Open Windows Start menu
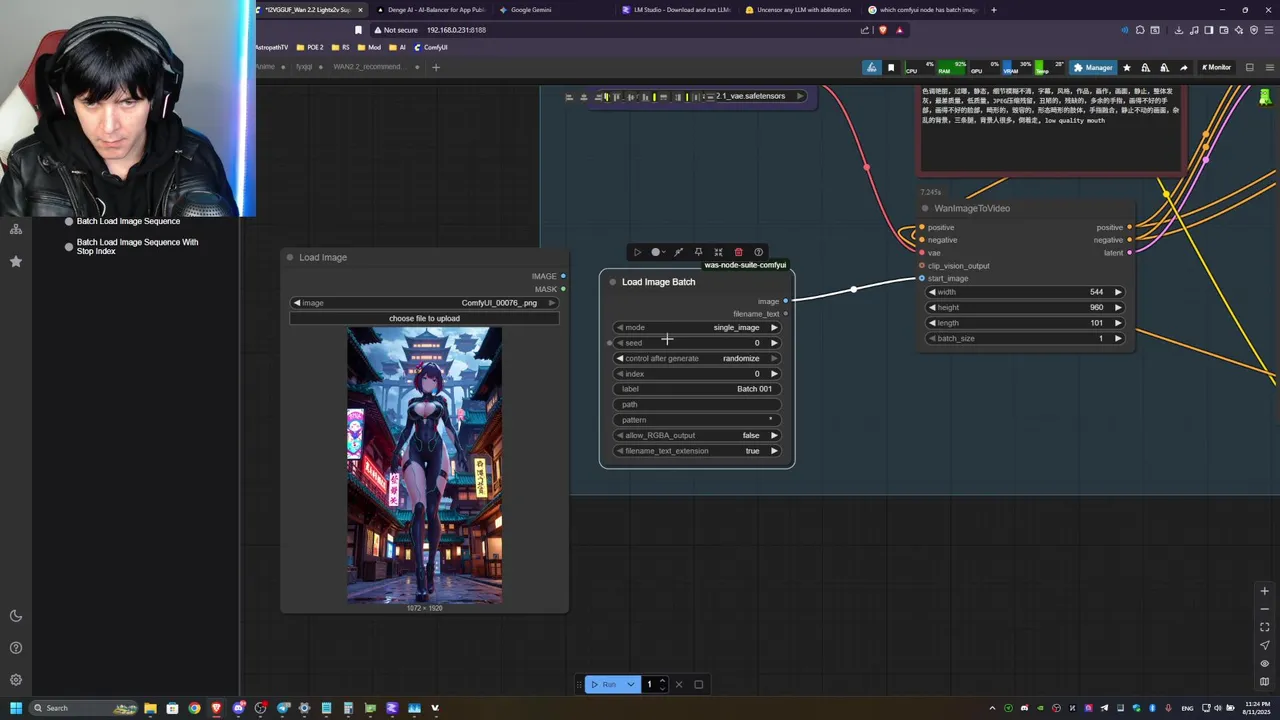Viewport: 1280px width, 720px height. coord(15,708)
